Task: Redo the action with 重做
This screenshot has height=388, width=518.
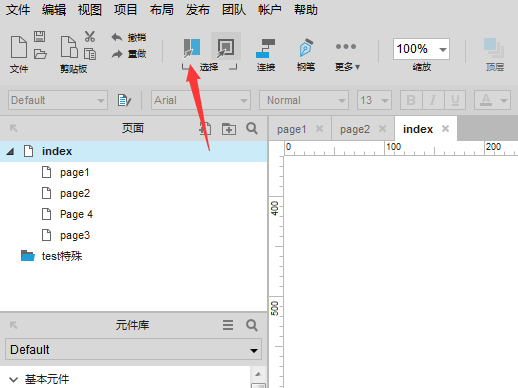Action: point(129,54)
